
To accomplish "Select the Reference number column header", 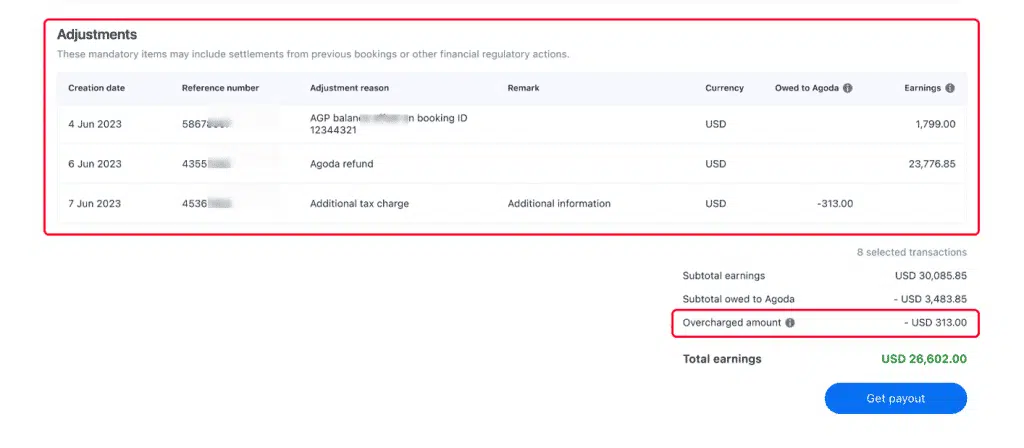I will pyautogui.click(x=220, y=88).
